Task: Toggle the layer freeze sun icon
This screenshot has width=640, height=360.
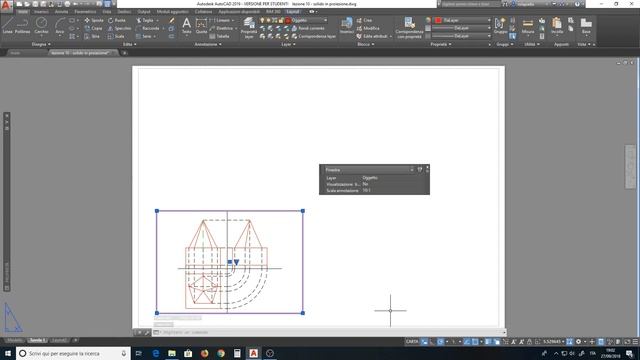Action: [269, 20]
